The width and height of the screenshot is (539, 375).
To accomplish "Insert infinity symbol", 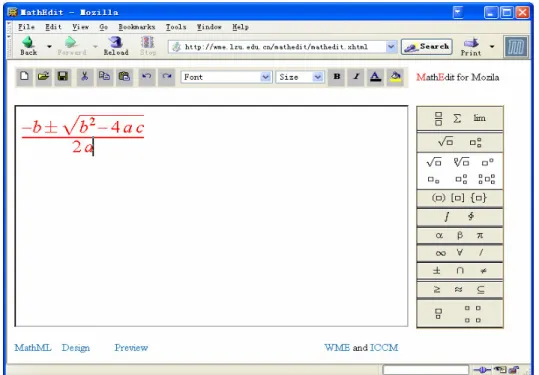I will 440,254.
